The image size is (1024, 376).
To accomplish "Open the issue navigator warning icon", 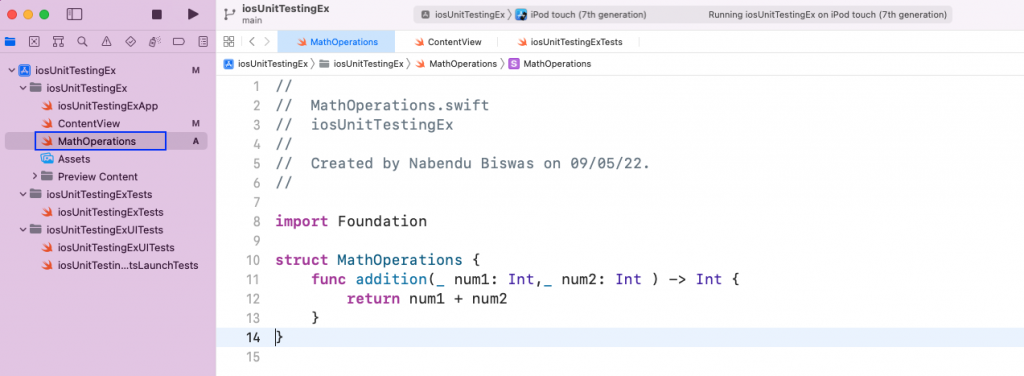I will point(106,42).
